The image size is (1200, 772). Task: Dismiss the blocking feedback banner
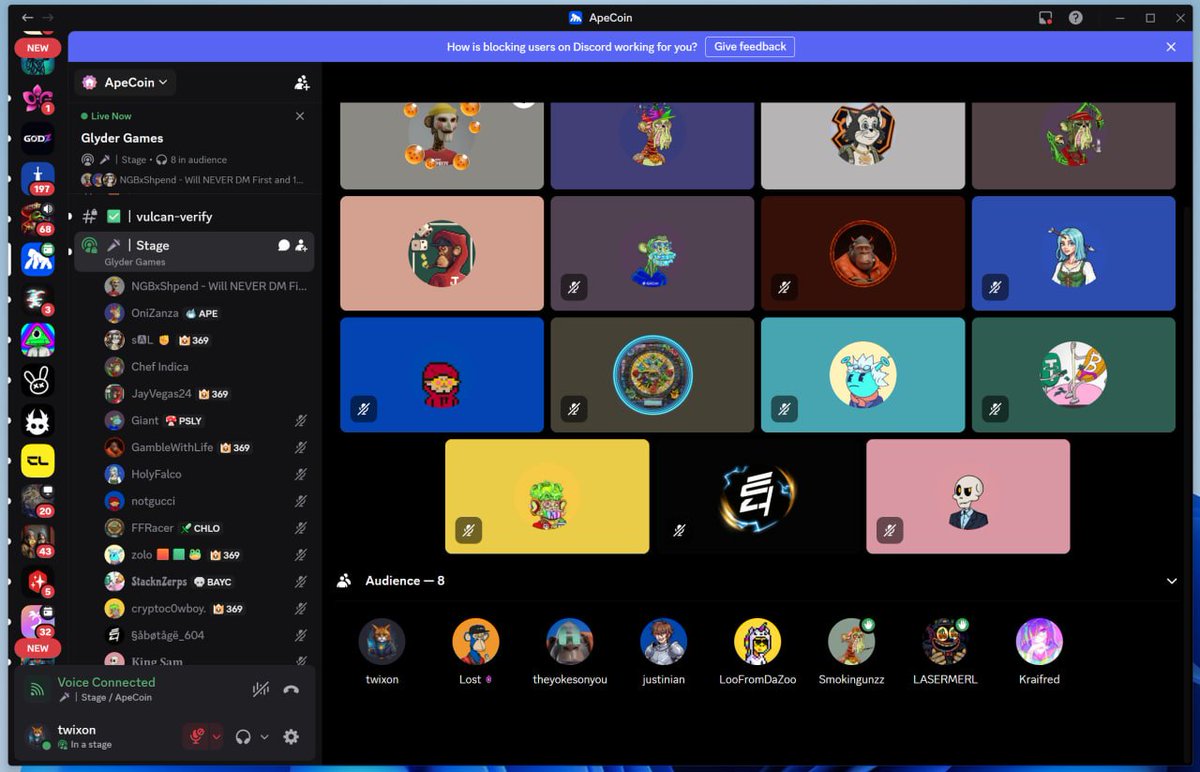(1171, 47)
